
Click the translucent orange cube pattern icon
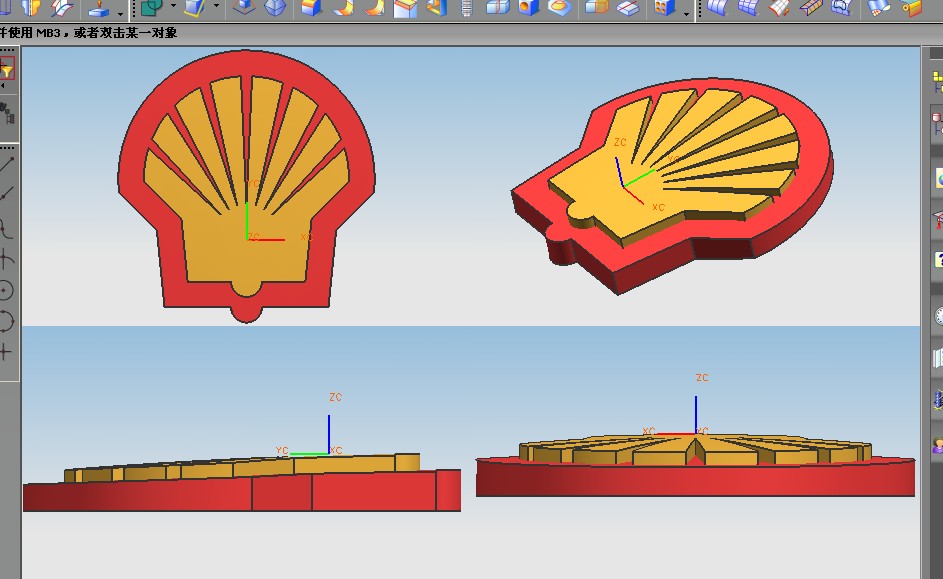[597, 7]
